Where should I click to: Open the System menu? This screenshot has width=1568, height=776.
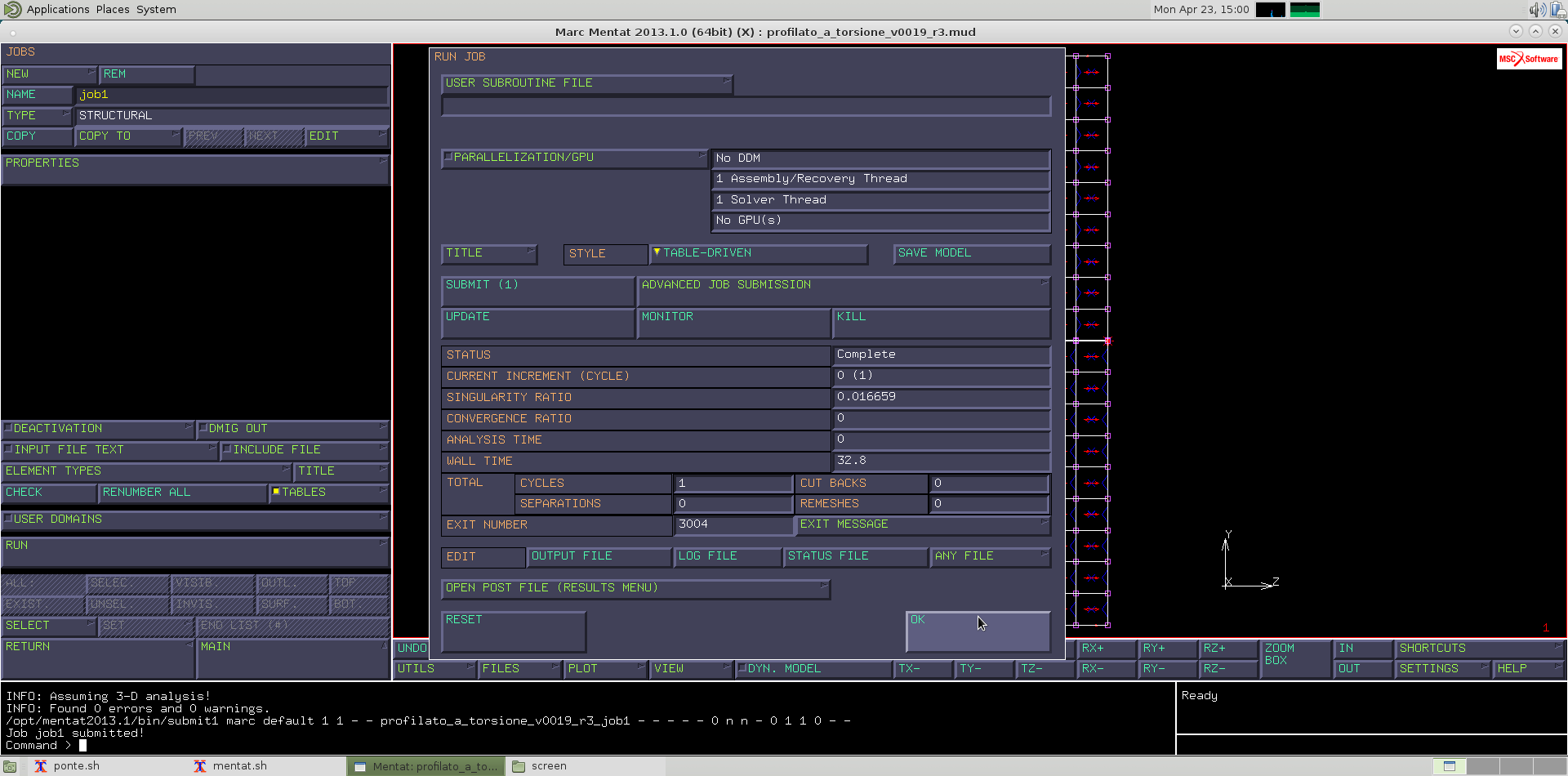click(x=156, y=10)
